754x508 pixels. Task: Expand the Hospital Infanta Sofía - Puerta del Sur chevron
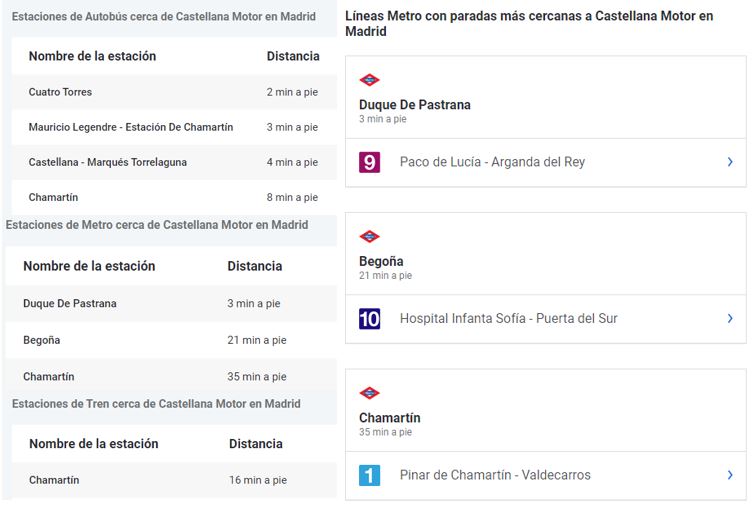(x=730, y=319)
